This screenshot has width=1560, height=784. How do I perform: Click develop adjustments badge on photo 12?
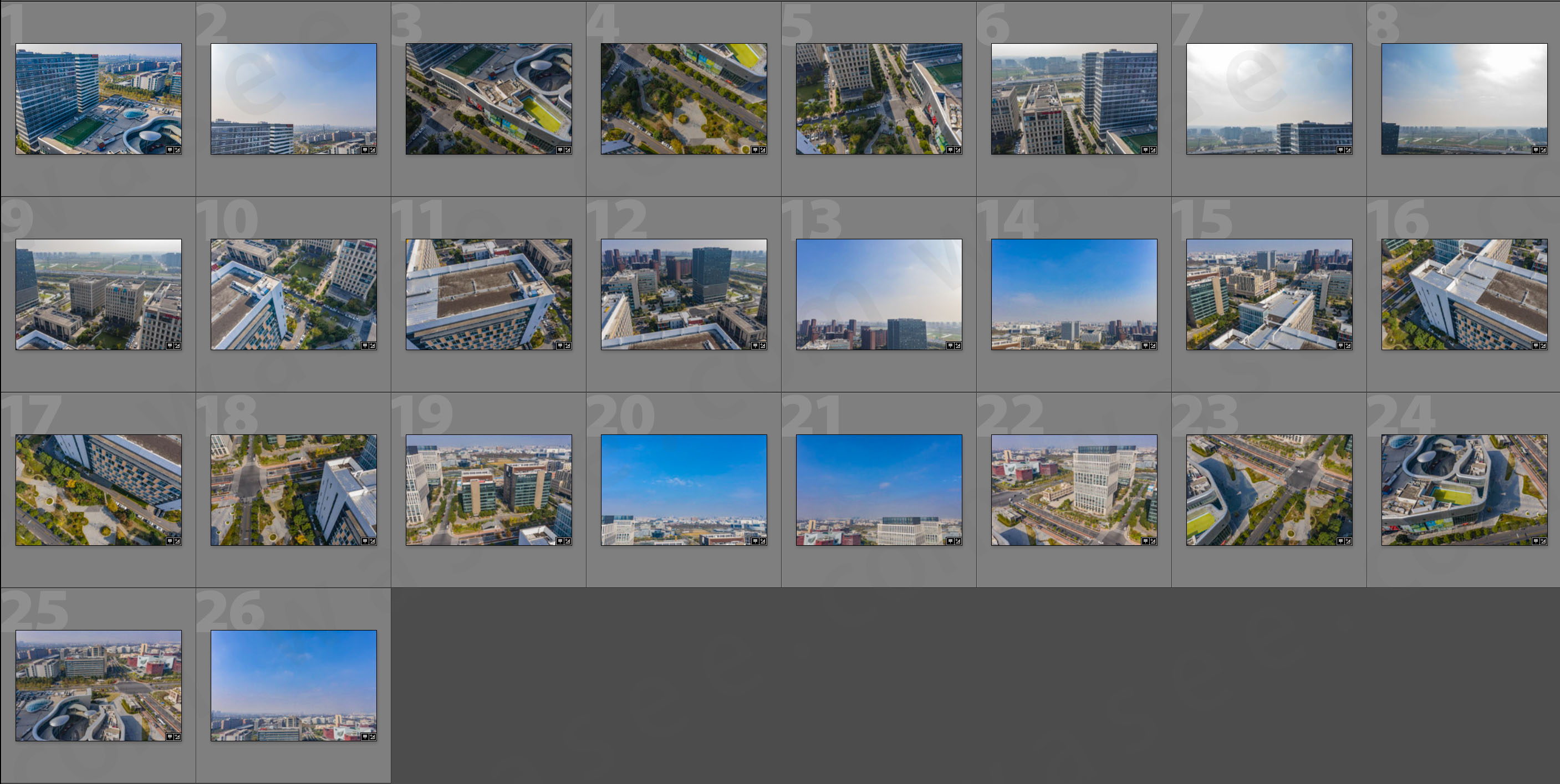coord(762,345)
